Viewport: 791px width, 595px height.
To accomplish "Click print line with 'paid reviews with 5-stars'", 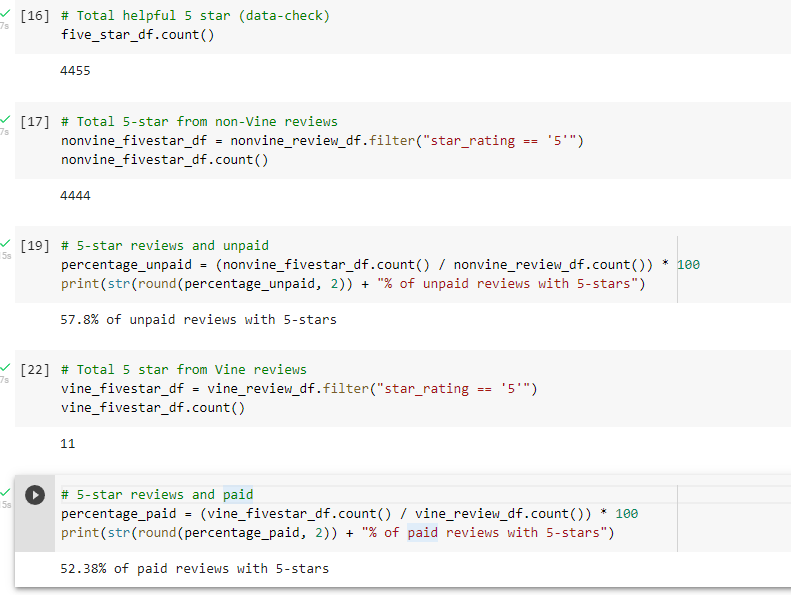I will (x=337, y=533).
